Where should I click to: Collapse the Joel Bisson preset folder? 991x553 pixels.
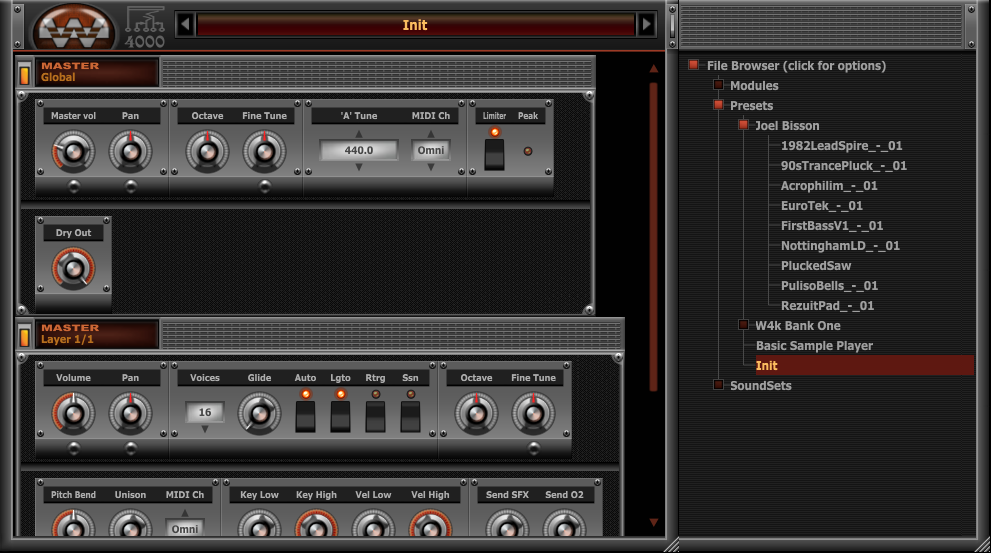(x=743, y=125)
